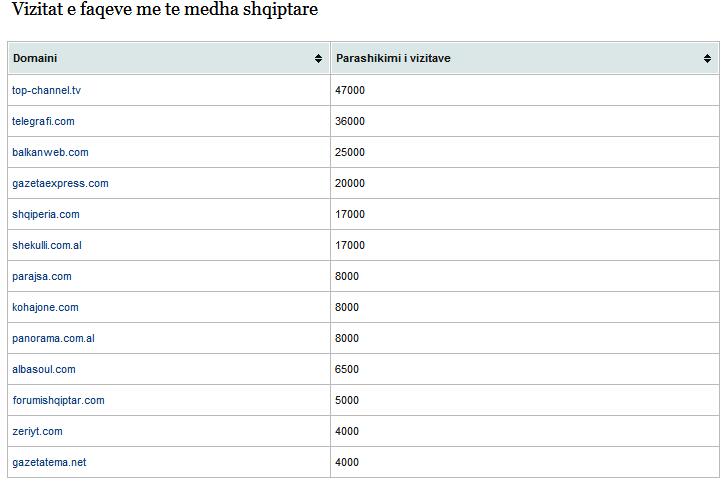This screenshot has height=487, width=728.
Task: Click the page heading Vizitat e faqeve
Action: 165,9
